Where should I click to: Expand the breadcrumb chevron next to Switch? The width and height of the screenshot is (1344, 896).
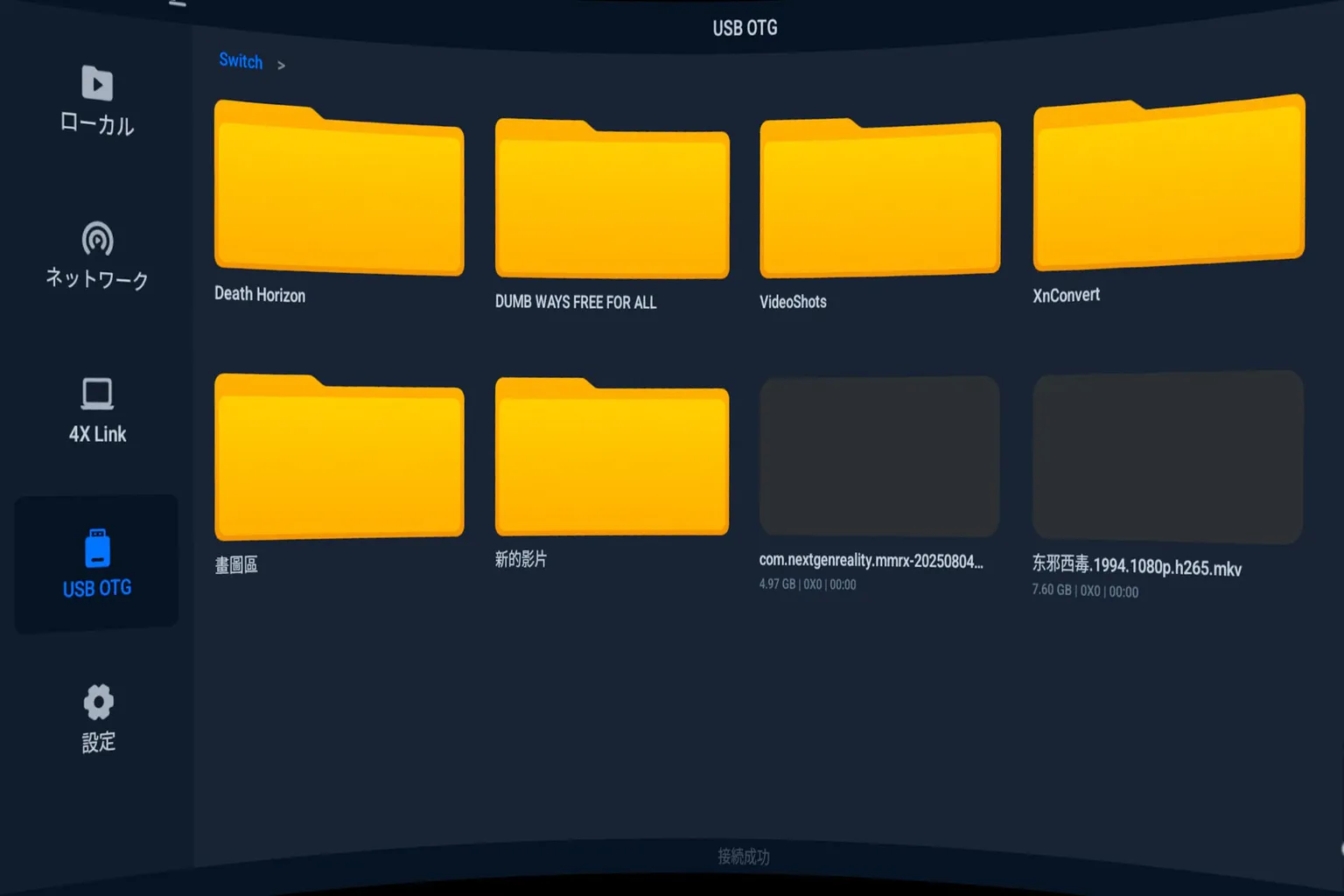281,65
